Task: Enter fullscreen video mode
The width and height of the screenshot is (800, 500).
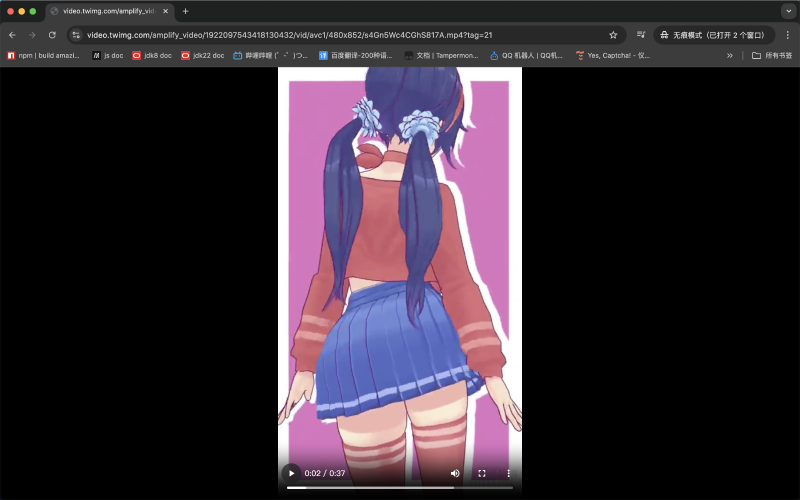Action: coord(482,473)
